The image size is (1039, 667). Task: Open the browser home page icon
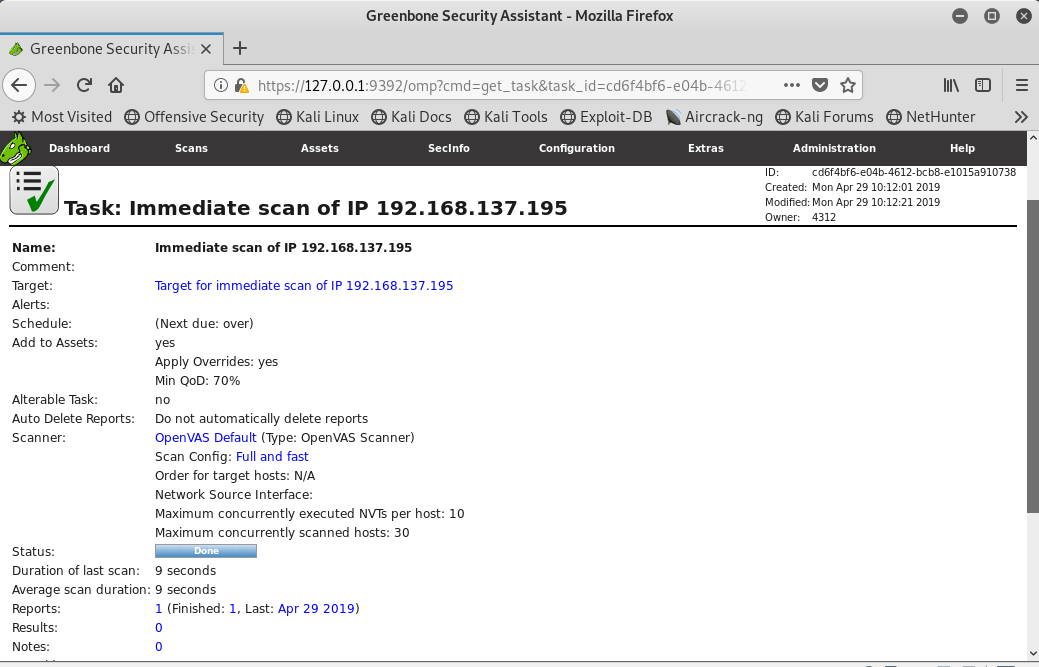[116, 85]
